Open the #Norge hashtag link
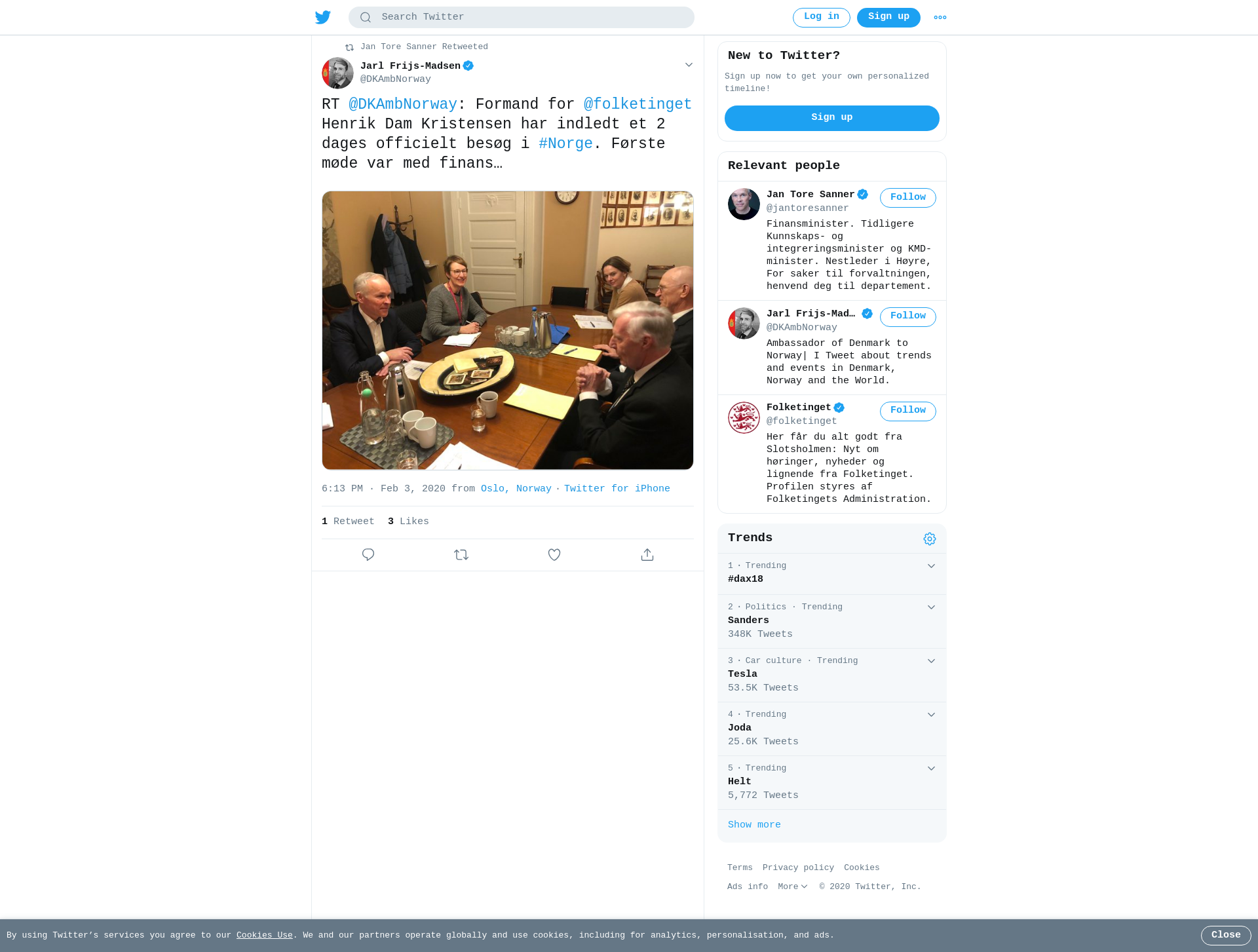Viewport: 1258px width, 952px height. [565, 143]
